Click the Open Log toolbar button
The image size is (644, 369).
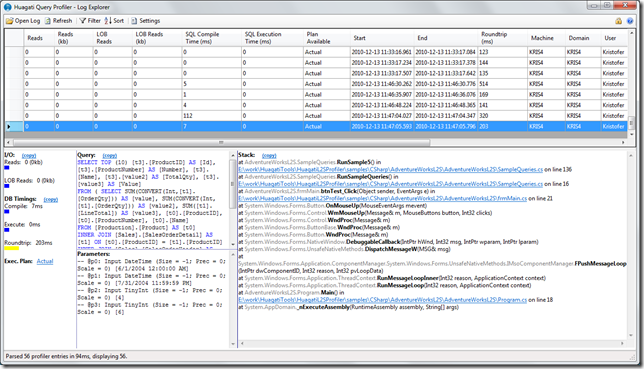point(23,21)
